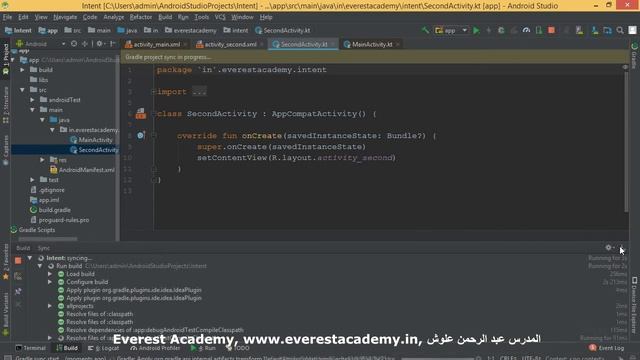Select AndroidManifest.xml in project tree
The height and width of the screenshot is (360, 640).
(x=87, y=170)
